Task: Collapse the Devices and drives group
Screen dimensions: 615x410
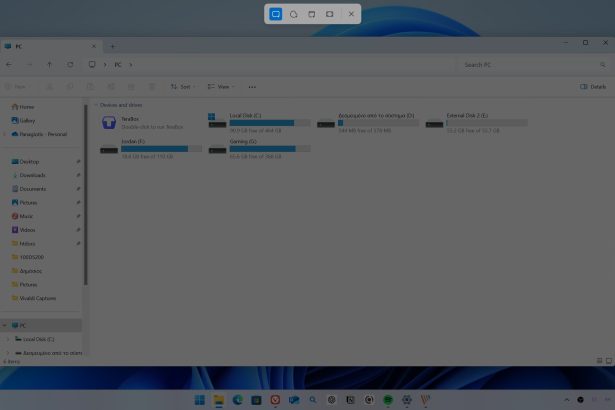Action: (95, 105)
